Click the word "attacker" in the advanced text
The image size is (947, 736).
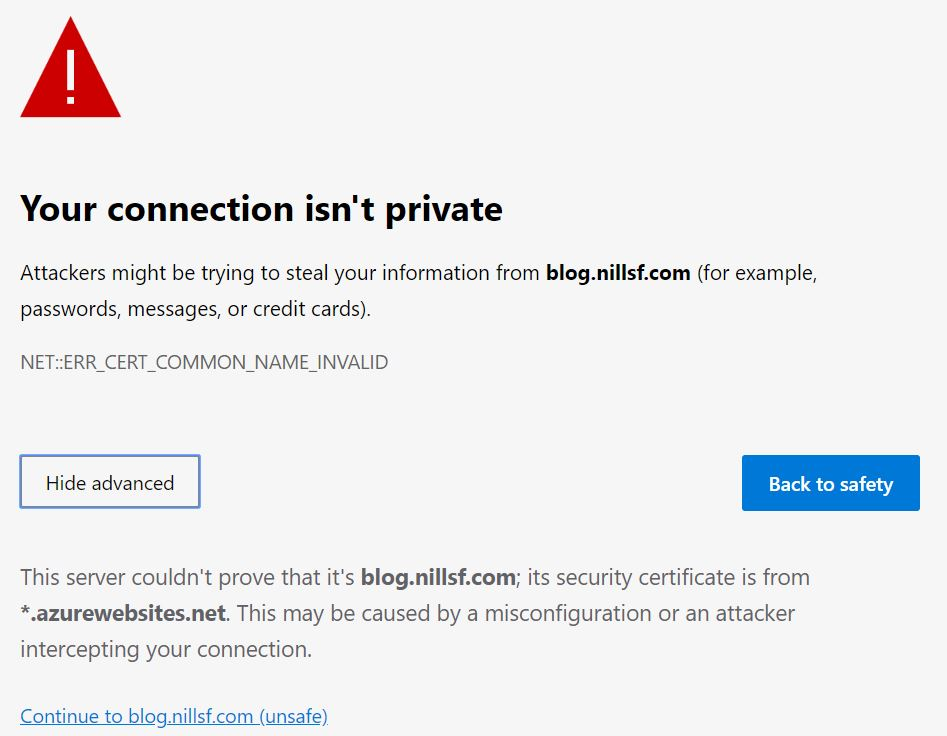[755, 613]
